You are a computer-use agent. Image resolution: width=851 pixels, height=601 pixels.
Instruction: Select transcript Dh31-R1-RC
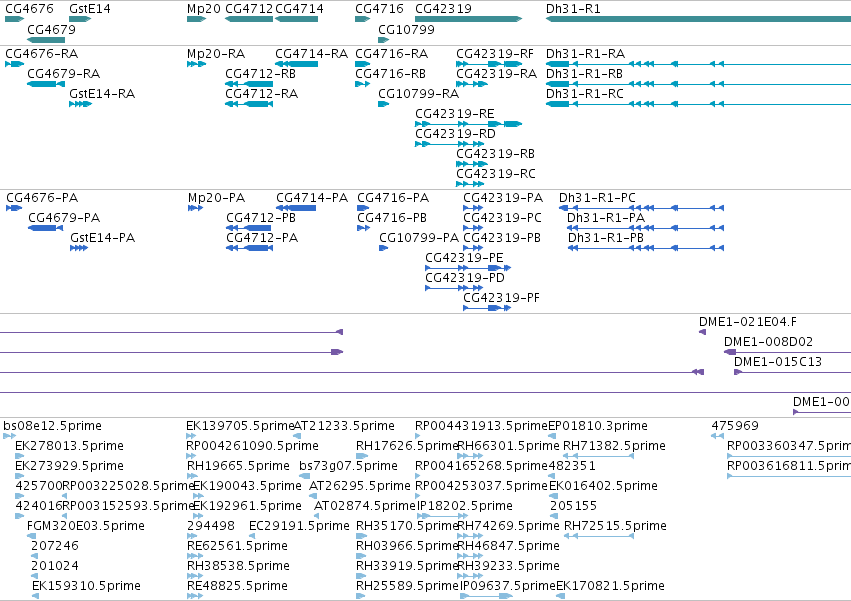coord(585,94)
